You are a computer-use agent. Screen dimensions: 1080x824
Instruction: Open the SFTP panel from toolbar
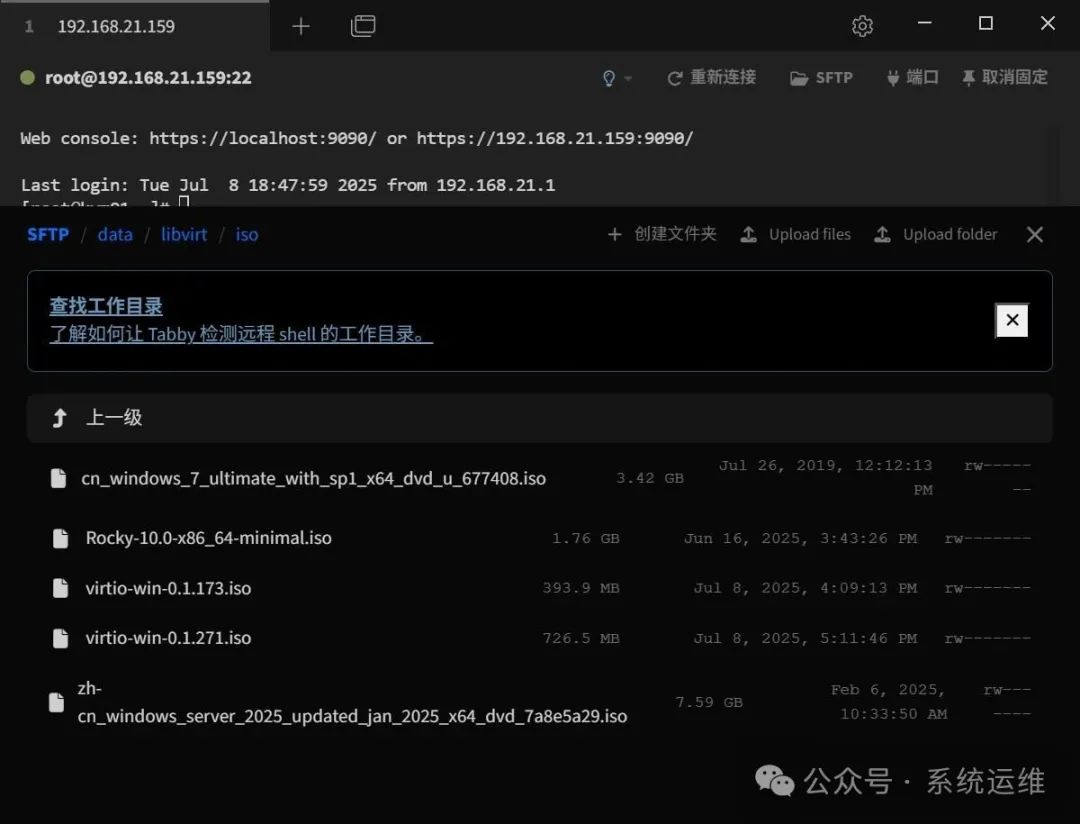point(821,78)
